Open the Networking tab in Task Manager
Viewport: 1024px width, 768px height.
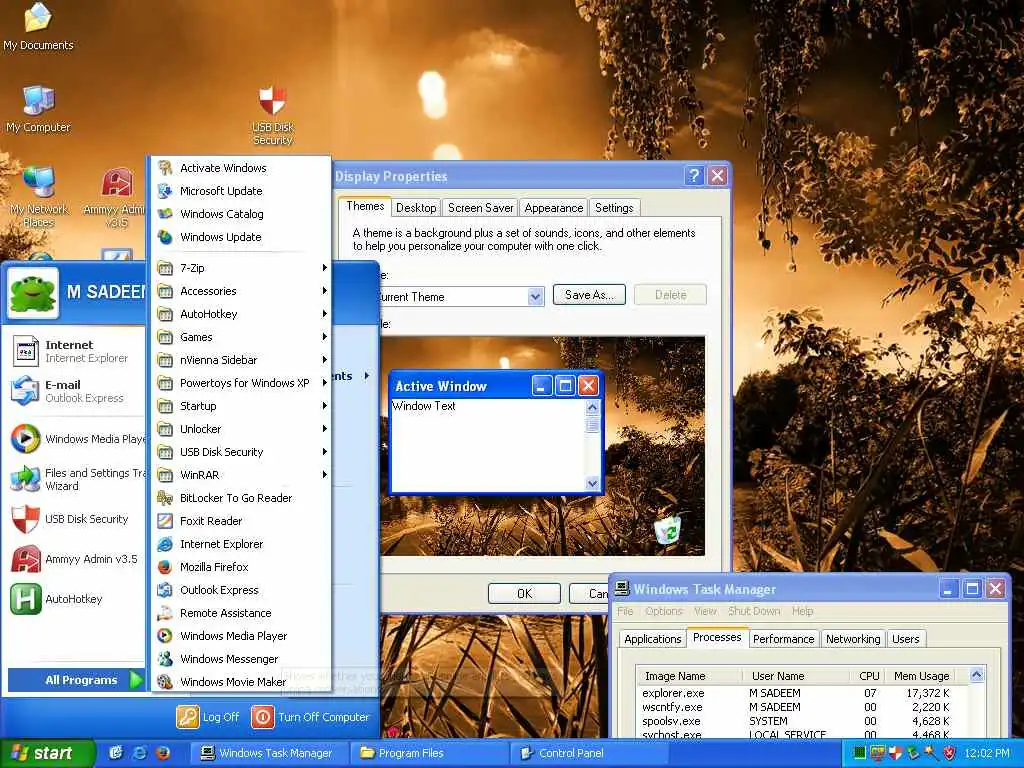point(853,639)
